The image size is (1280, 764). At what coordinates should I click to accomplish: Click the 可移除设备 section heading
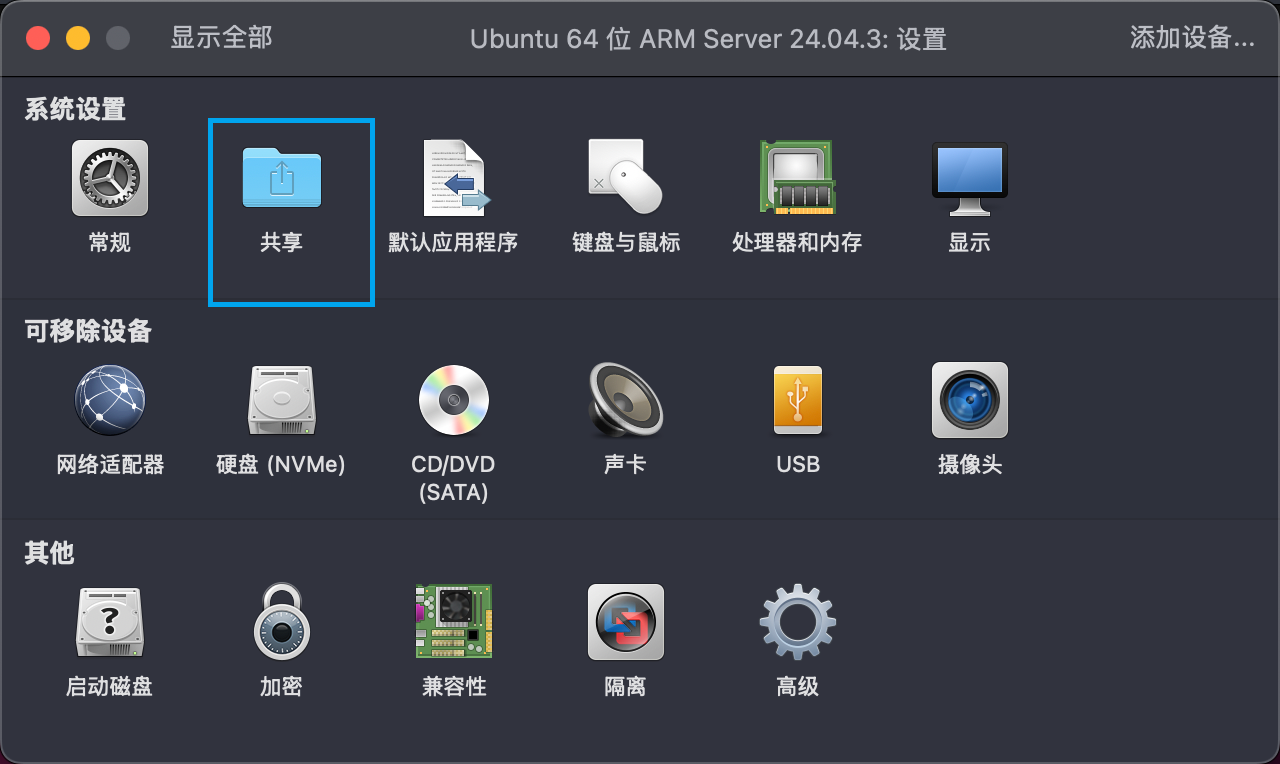[x=88, y=331]
